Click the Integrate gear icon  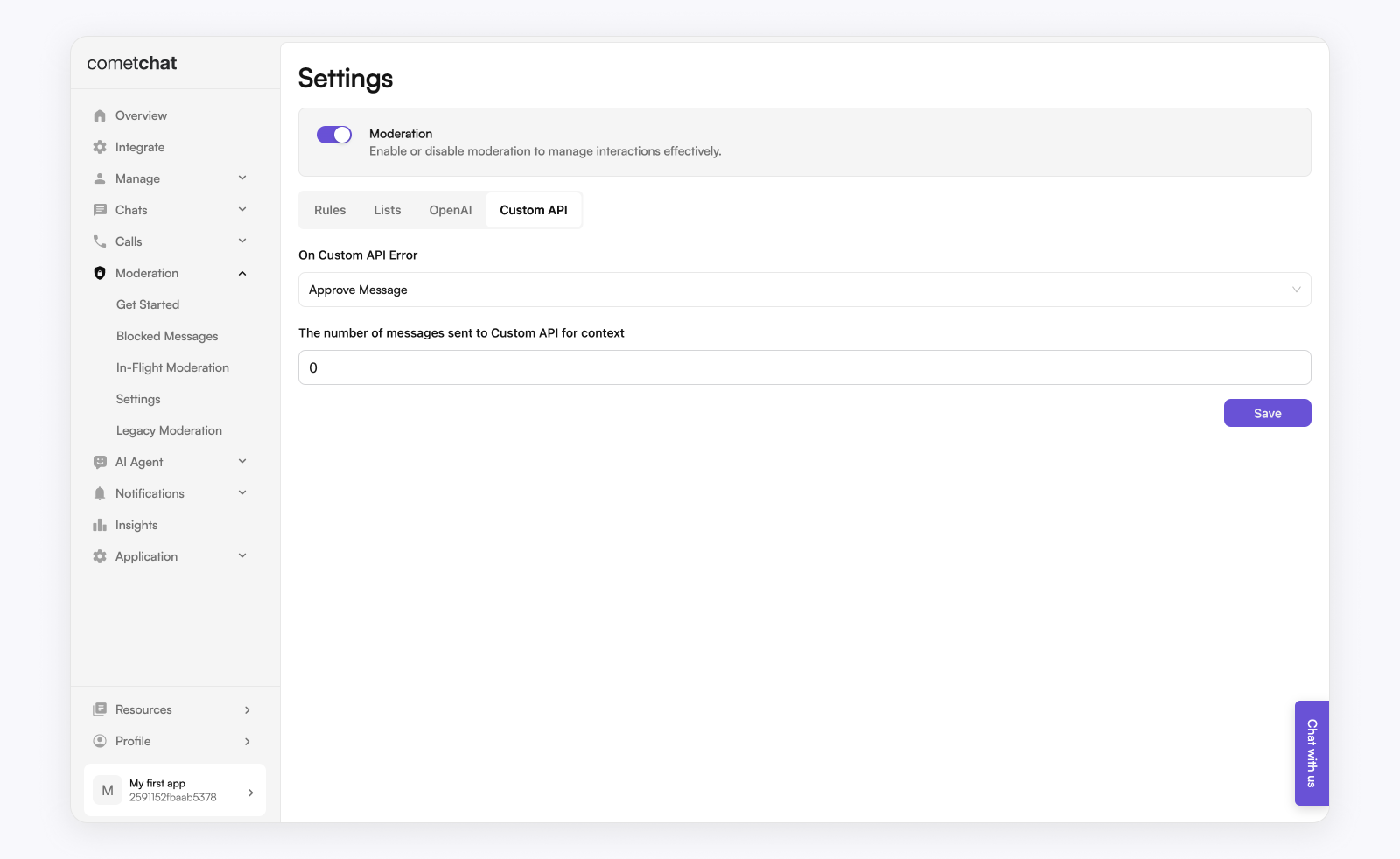click(x=100, y=147)
